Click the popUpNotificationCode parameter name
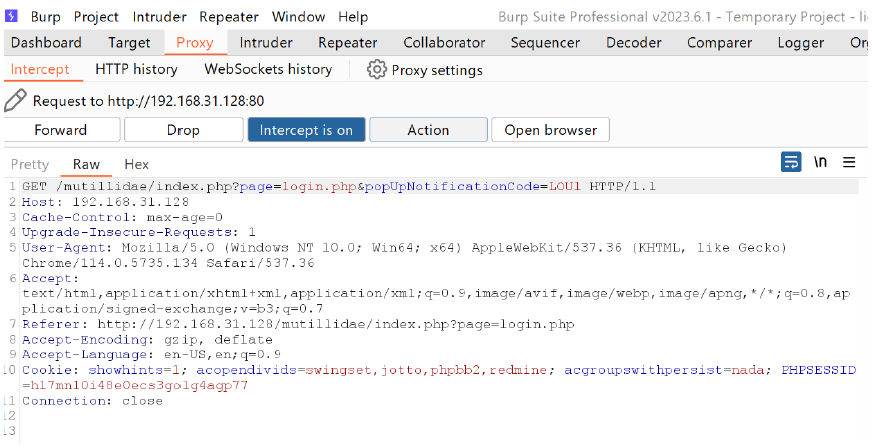The image size is (872, 448). pyautogui.click(x=452, y=186)
